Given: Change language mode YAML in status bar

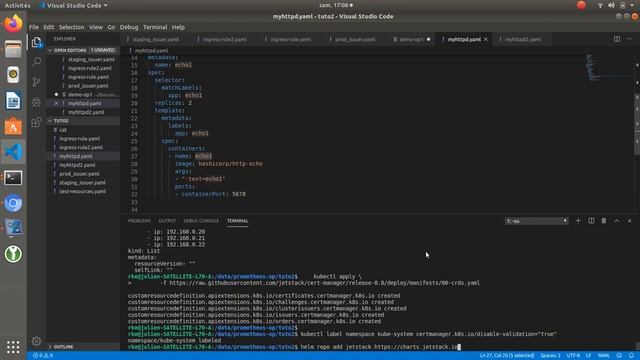Looking at the screenshot, I should [604, 356].
